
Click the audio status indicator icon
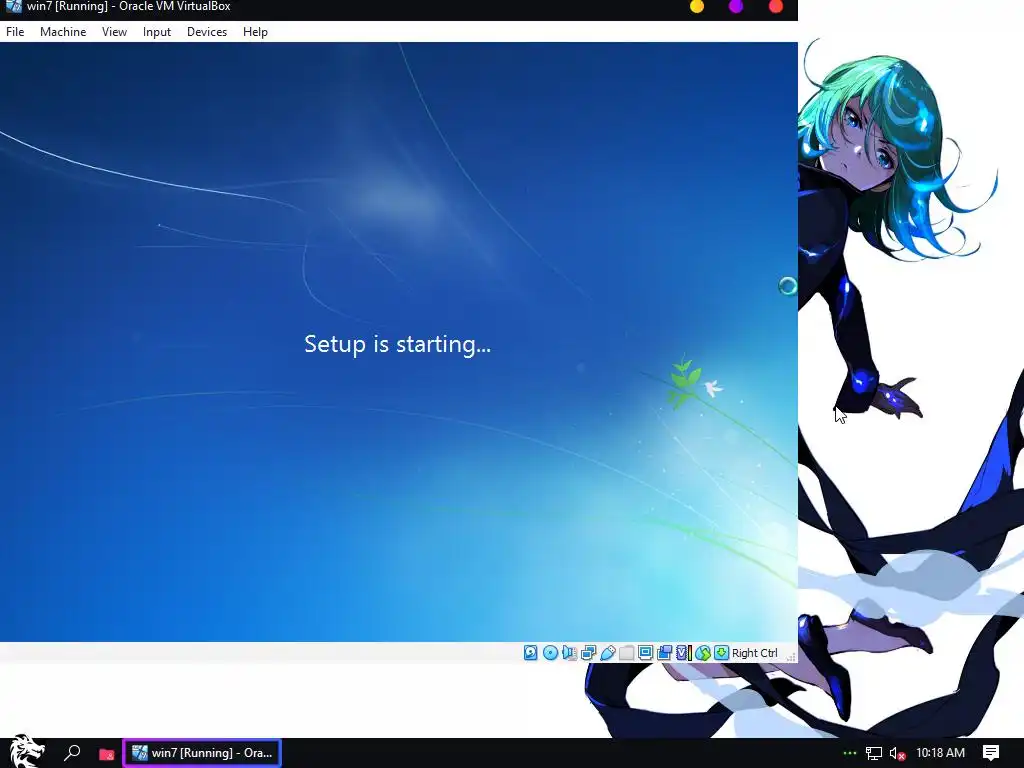(x=569, y=652)
